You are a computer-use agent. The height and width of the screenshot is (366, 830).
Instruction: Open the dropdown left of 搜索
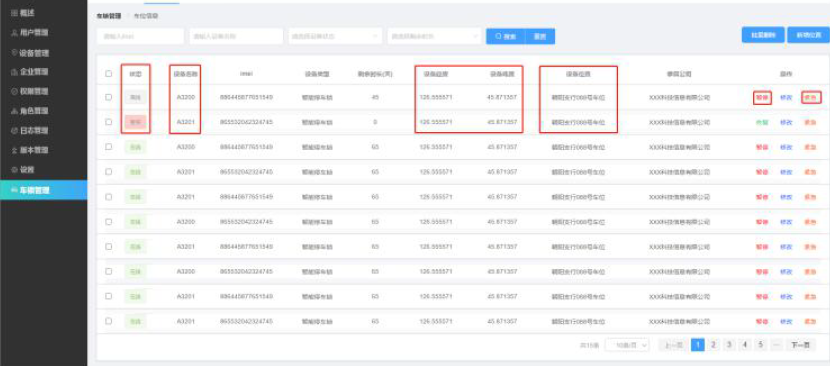(434, 36)
